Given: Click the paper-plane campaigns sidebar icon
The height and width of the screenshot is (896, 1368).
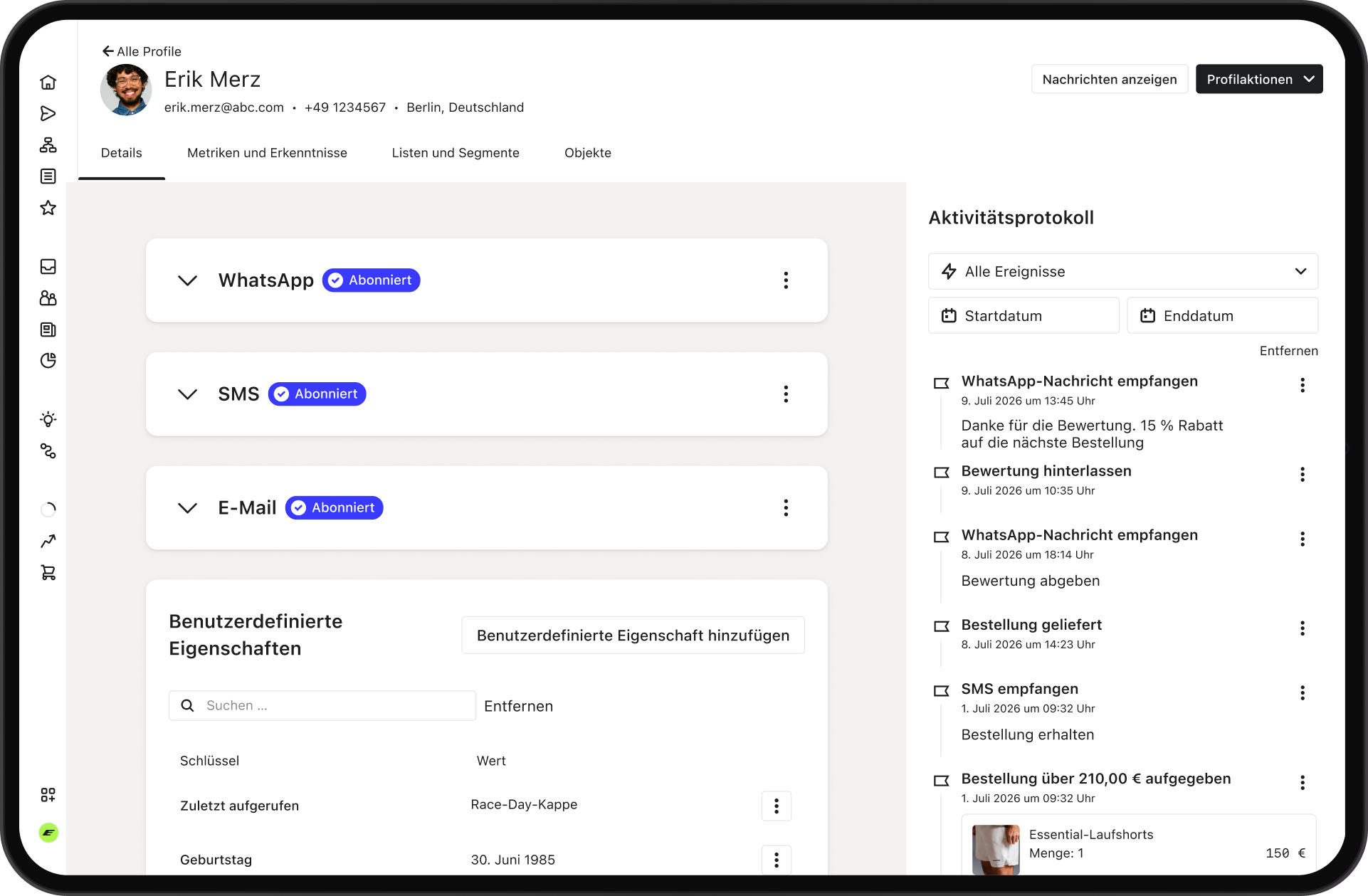Looking at the screenshot, I should pos(48,114).
